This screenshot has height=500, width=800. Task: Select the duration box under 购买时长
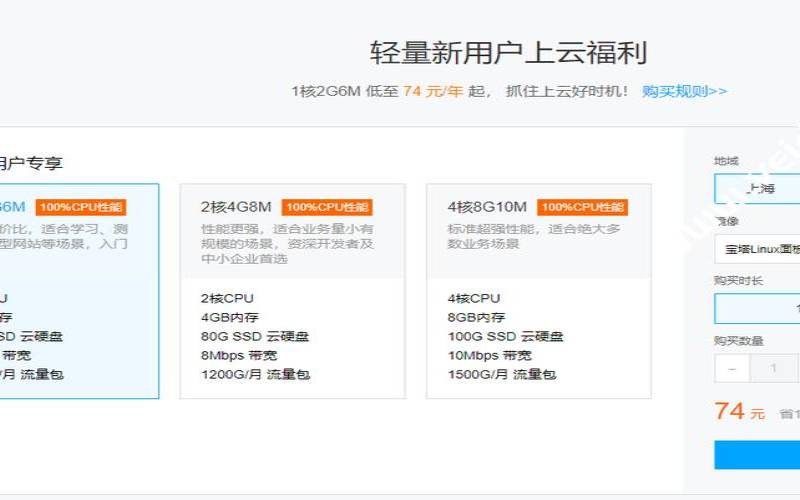(757, 309)
